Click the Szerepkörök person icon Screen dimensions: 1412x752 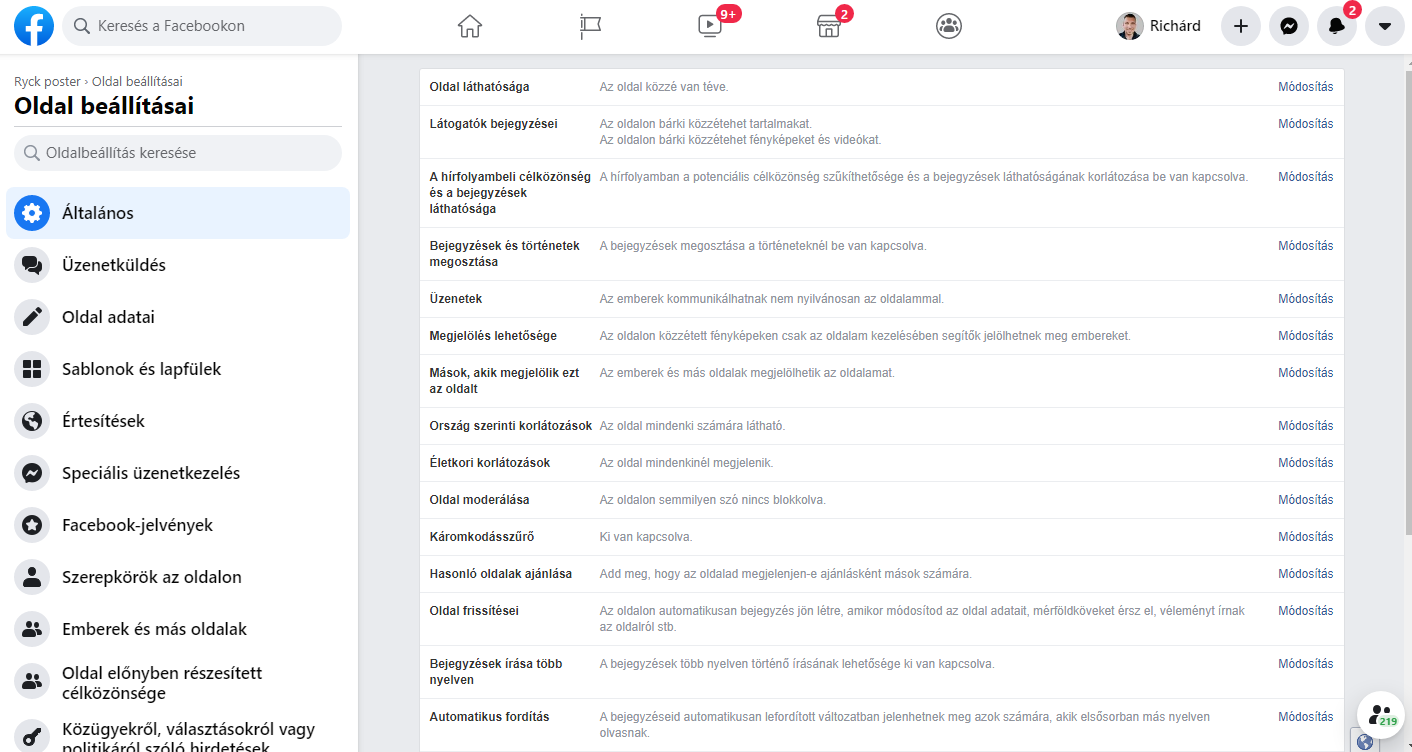pos(32,577)
